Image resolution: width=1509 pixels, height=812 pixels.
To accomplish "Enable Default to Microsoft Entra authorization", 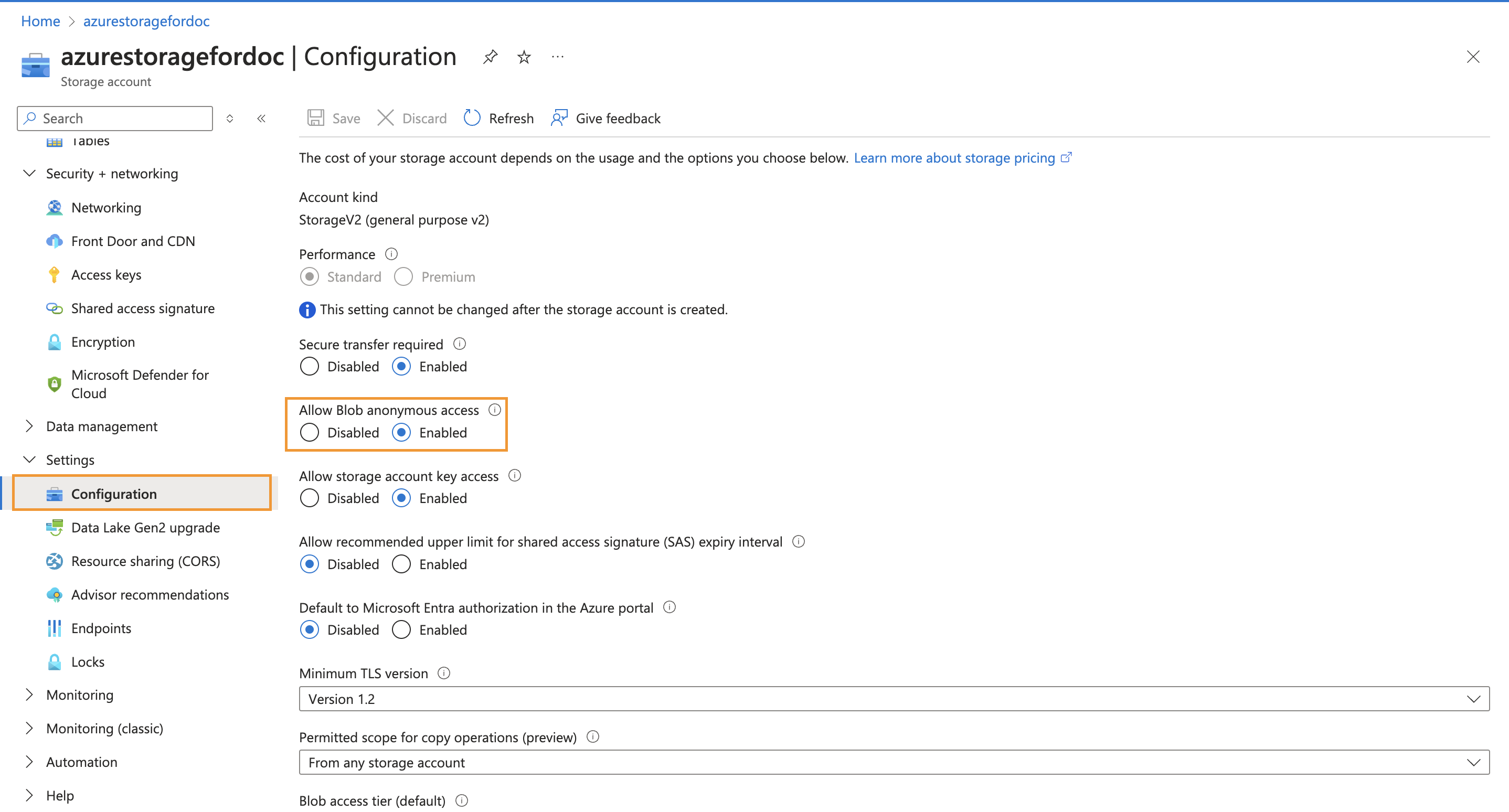I will point(401,630).
